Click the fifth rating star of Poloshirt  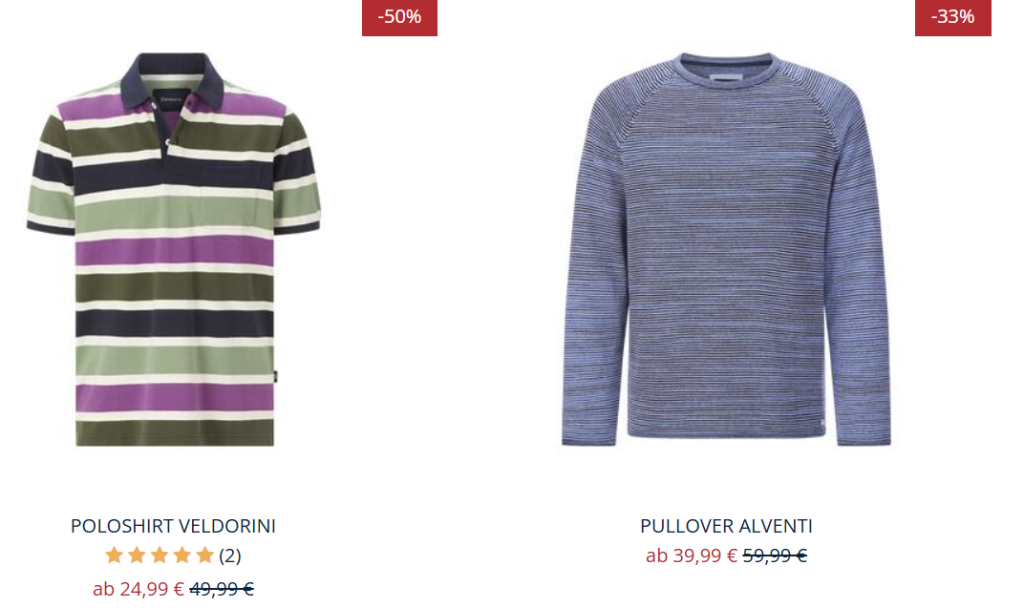coord(205,555)
